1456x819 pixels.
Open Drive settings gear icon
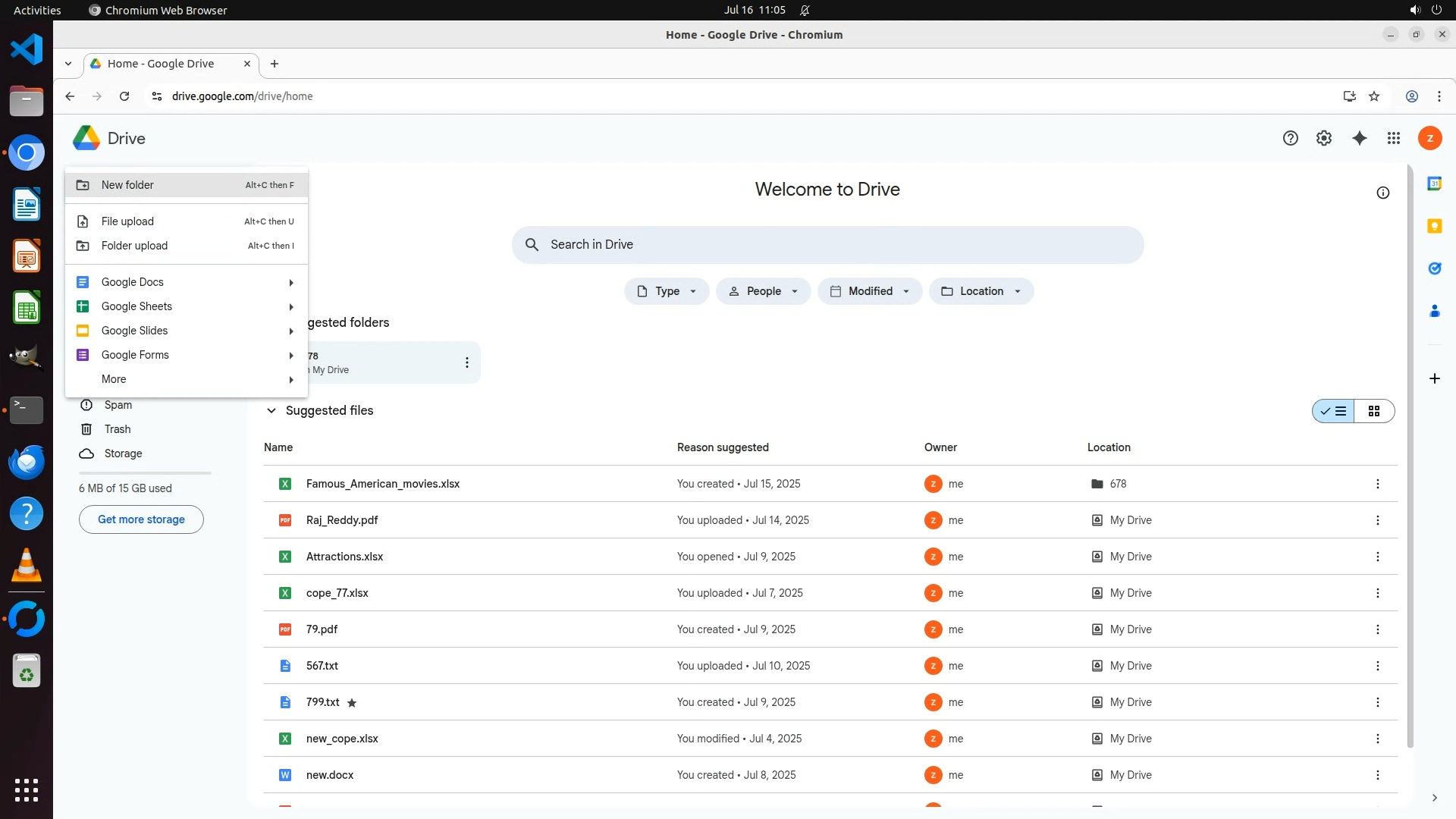(1323, 138)
